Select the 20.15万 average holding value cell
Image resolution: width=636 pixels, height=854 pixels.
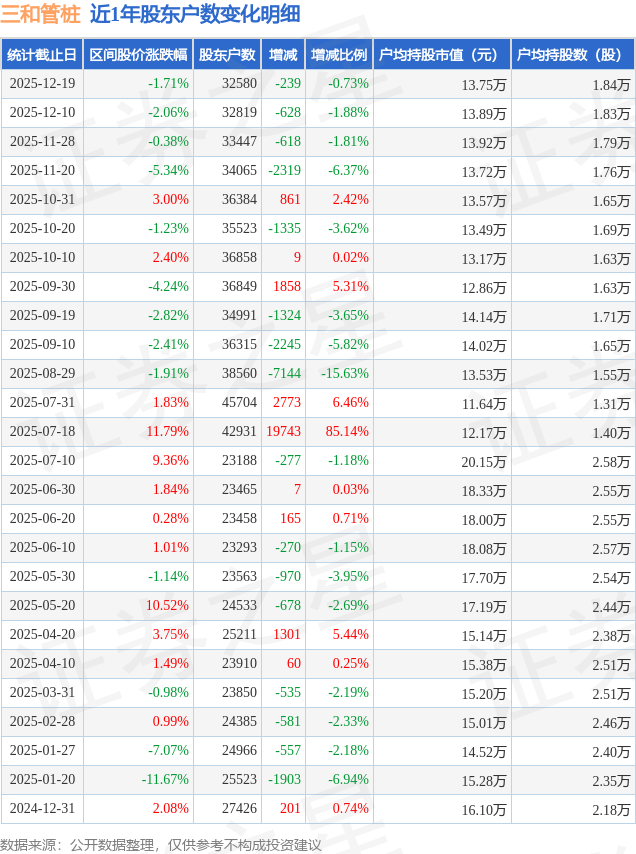[x=484, y=462]
